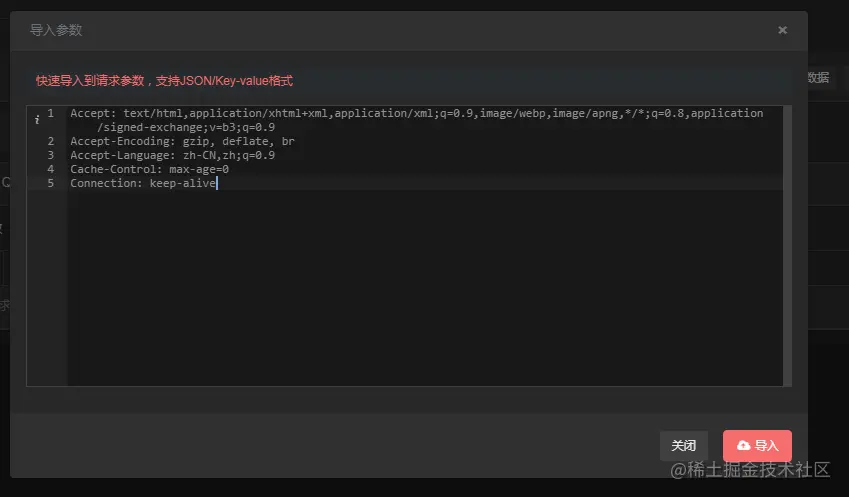The height and width of the screenshot is (497, 849).
Task: Place cursor in the Accept-Language: zh-CN line
Action: click(x=172, y=155)
